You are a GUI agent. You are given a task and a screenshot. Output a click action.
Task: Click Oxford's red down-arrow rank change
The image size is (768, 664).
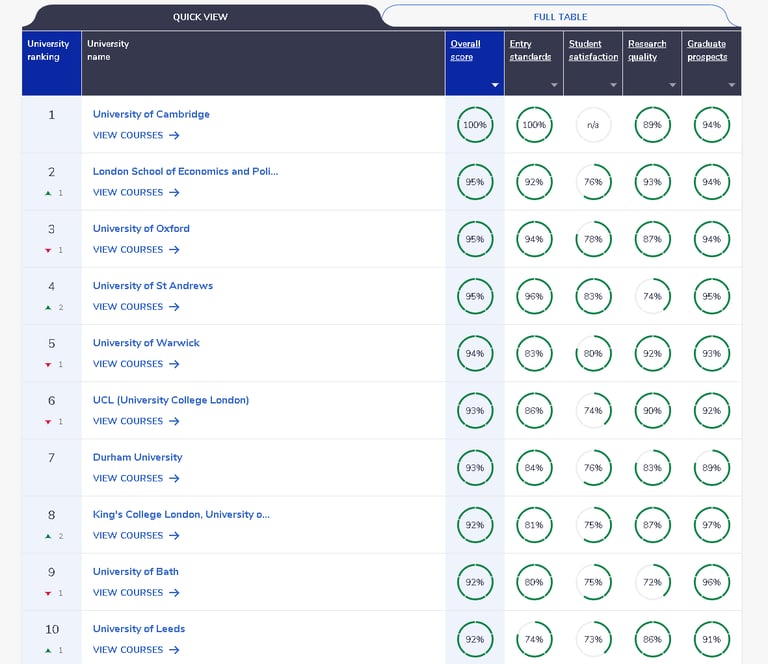click(48, 251)
